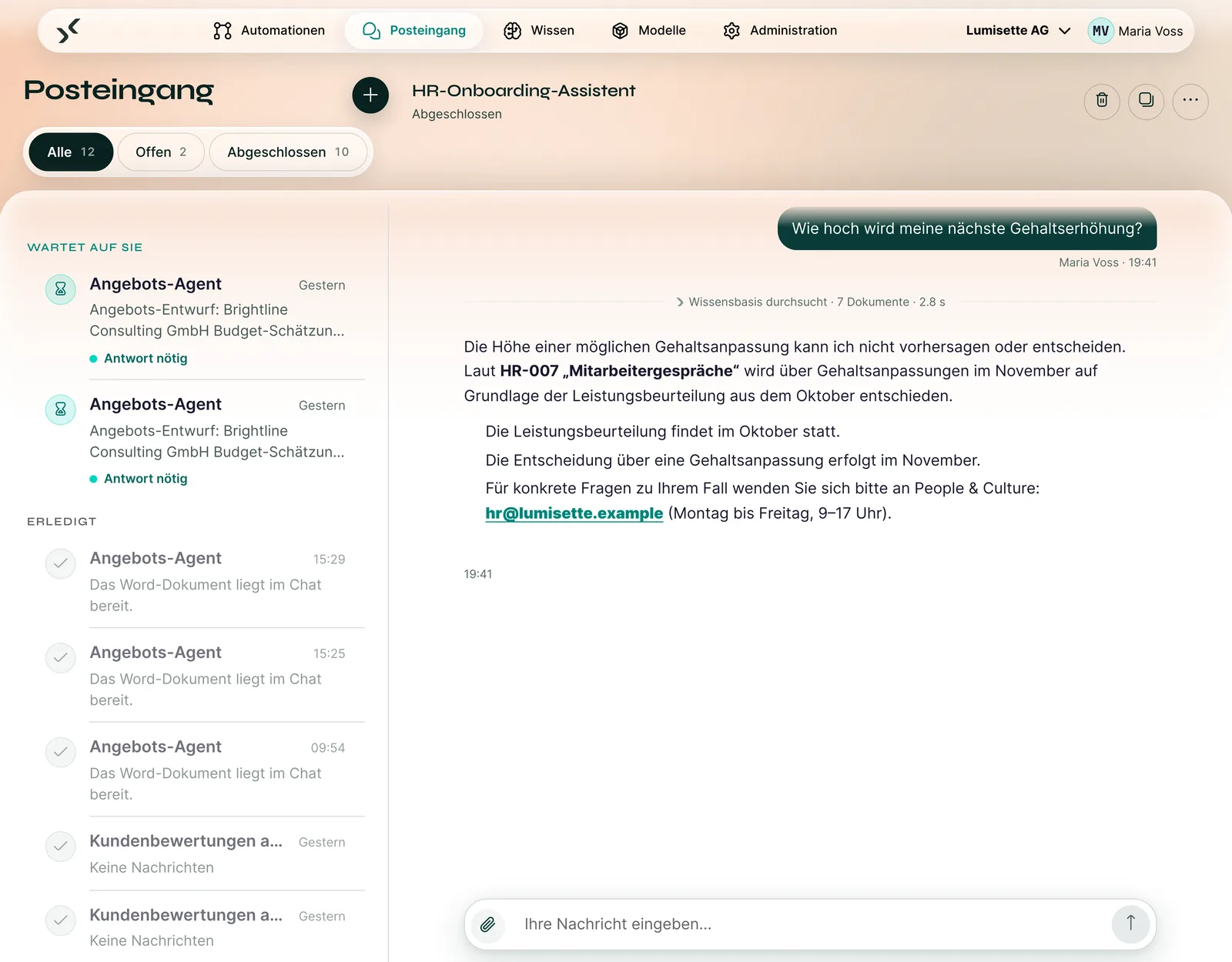Open the hr@lumisette.example email link
The width and height of the screenshot is (1232, 962).
[574, 513]
